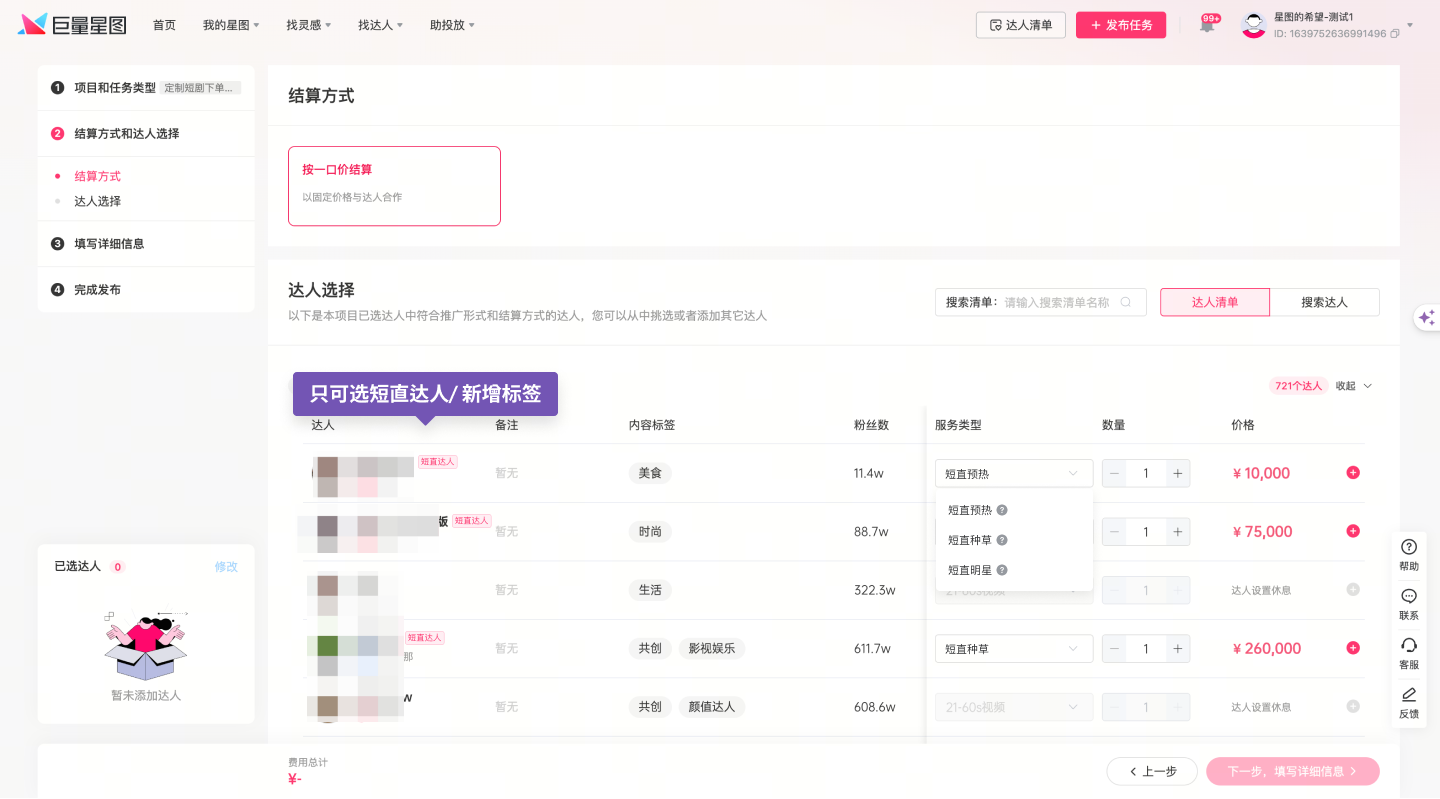Increase quantity for the ¥10,000 creator
Viewport: 1440px width, 799px height.
(x=1178, y=473)
